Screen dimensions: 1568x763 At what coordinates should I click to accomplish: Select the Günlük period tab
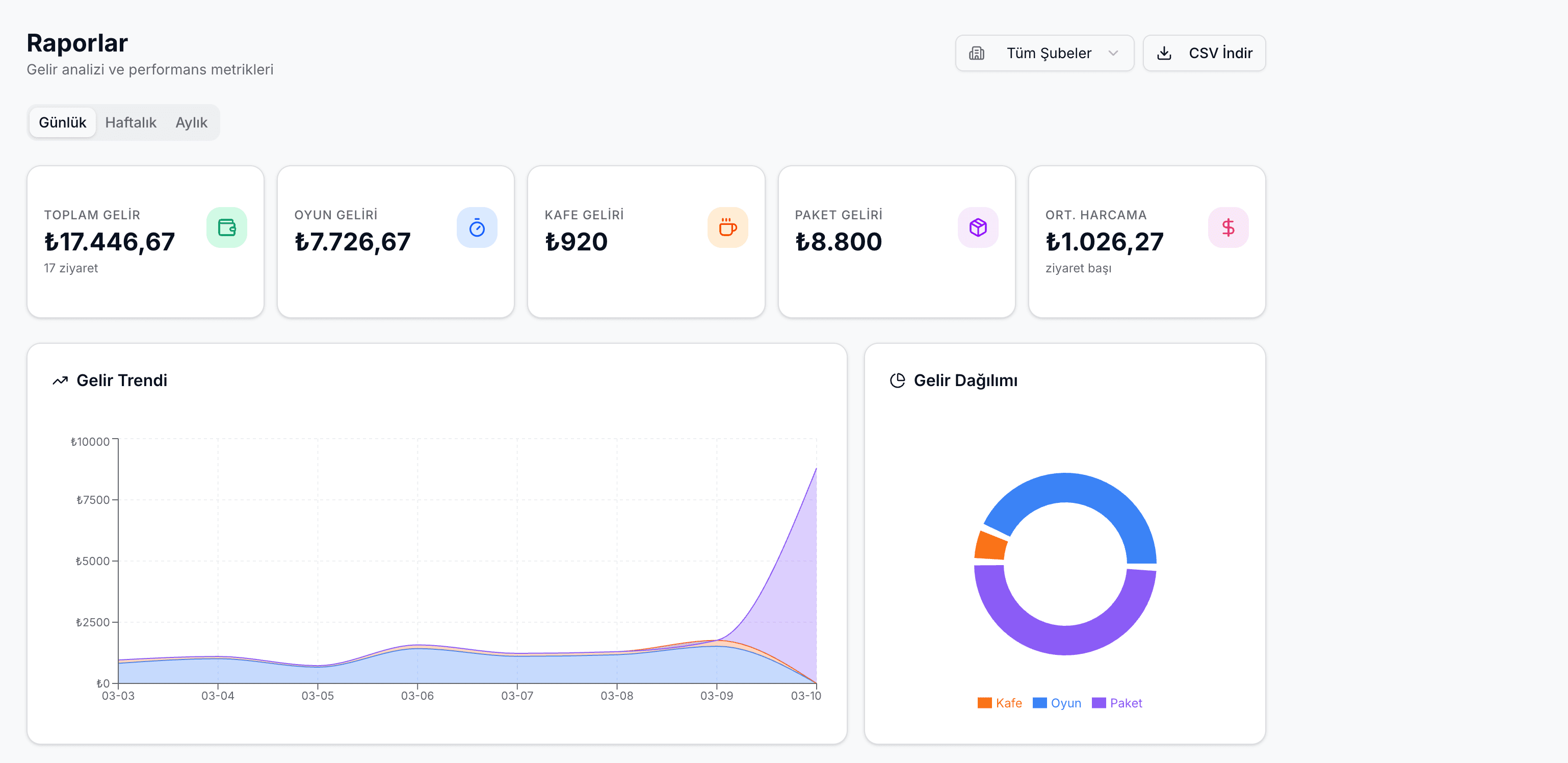[62, 122]
